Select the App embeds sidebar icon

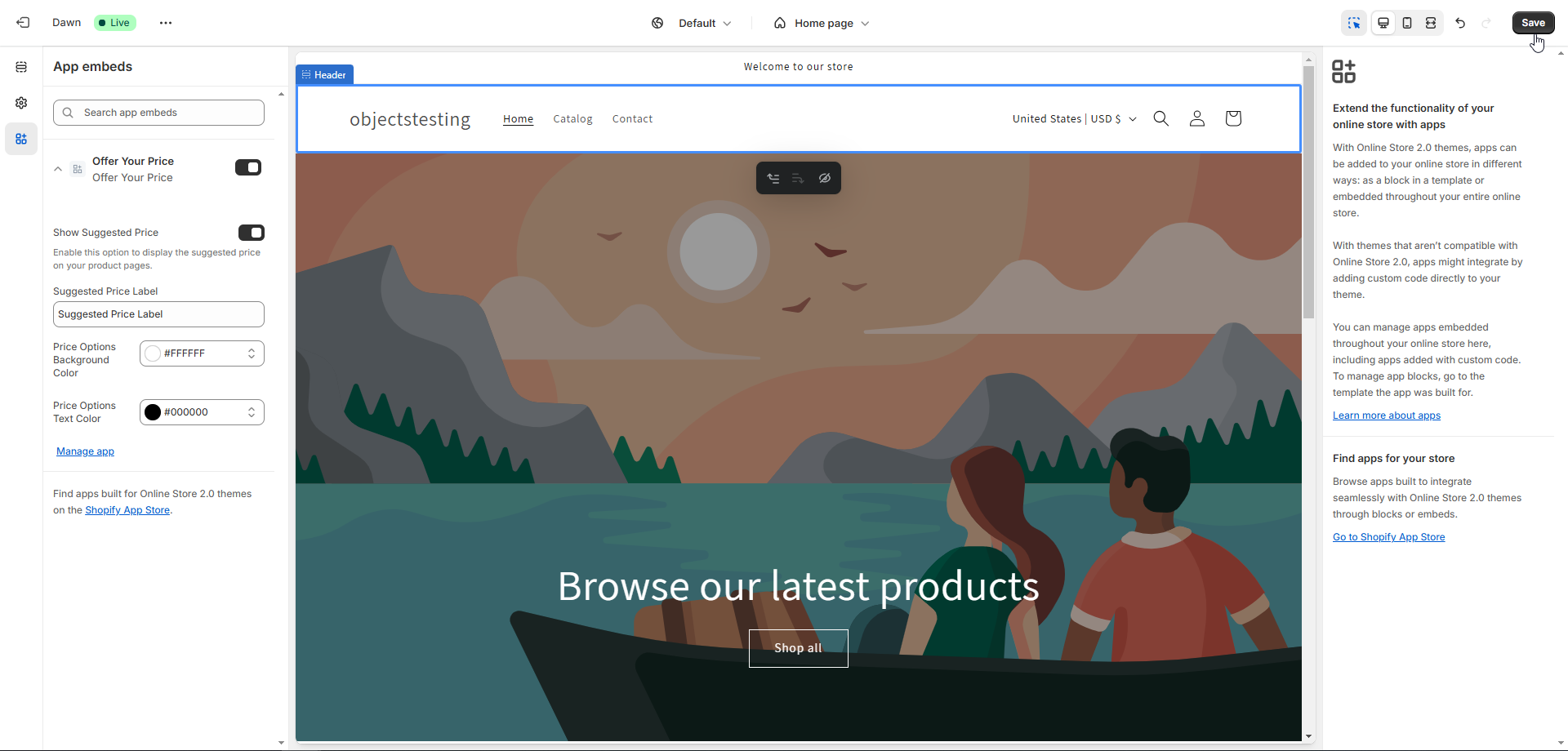tap(21, 139)
